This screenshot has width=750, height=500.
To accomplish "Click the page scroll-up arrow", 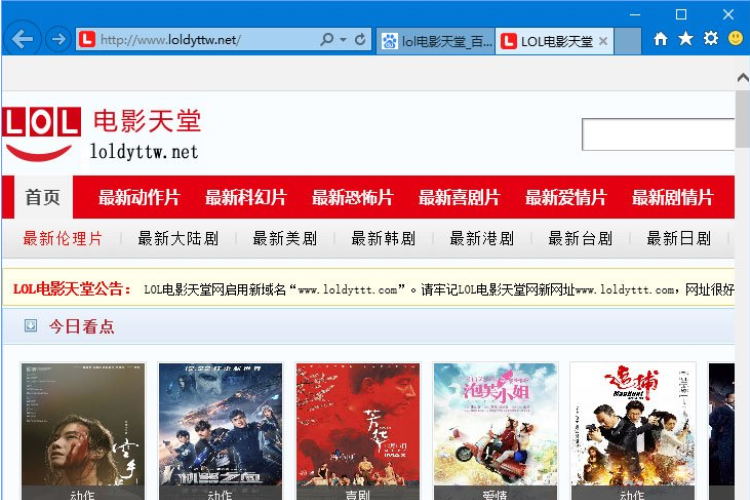I will pos(743,77).
